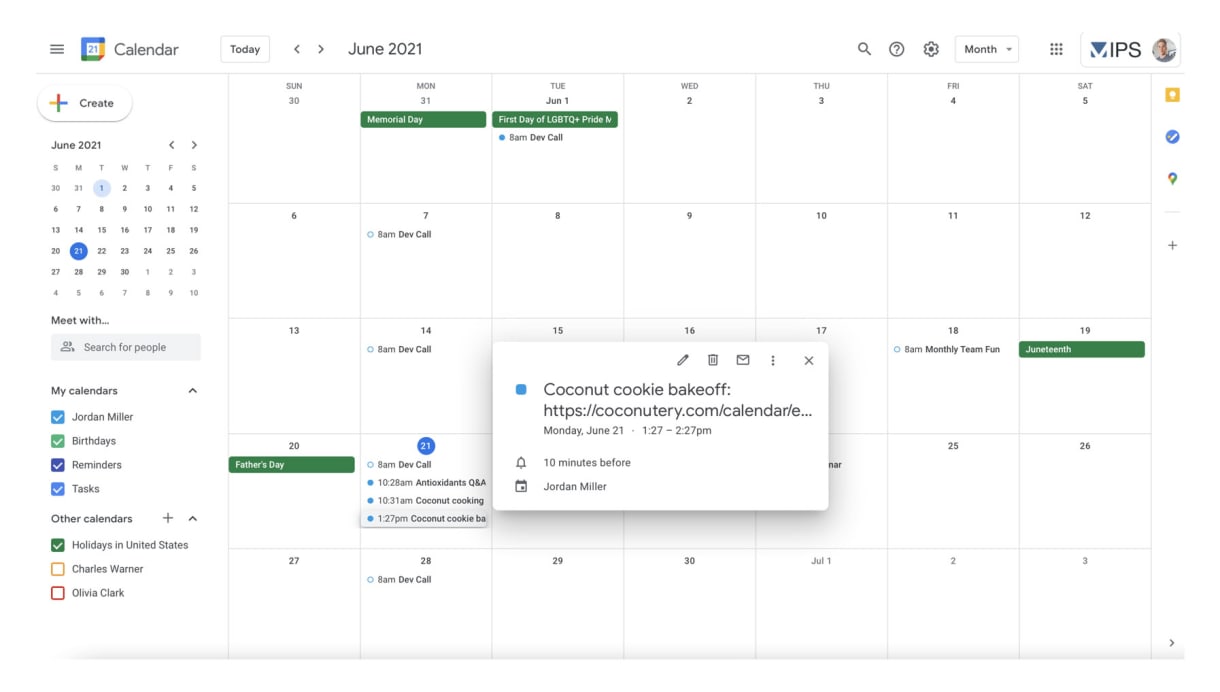Collapse the My calendars section
This screenshot has width=1220, height=692.
click(193, 391)
